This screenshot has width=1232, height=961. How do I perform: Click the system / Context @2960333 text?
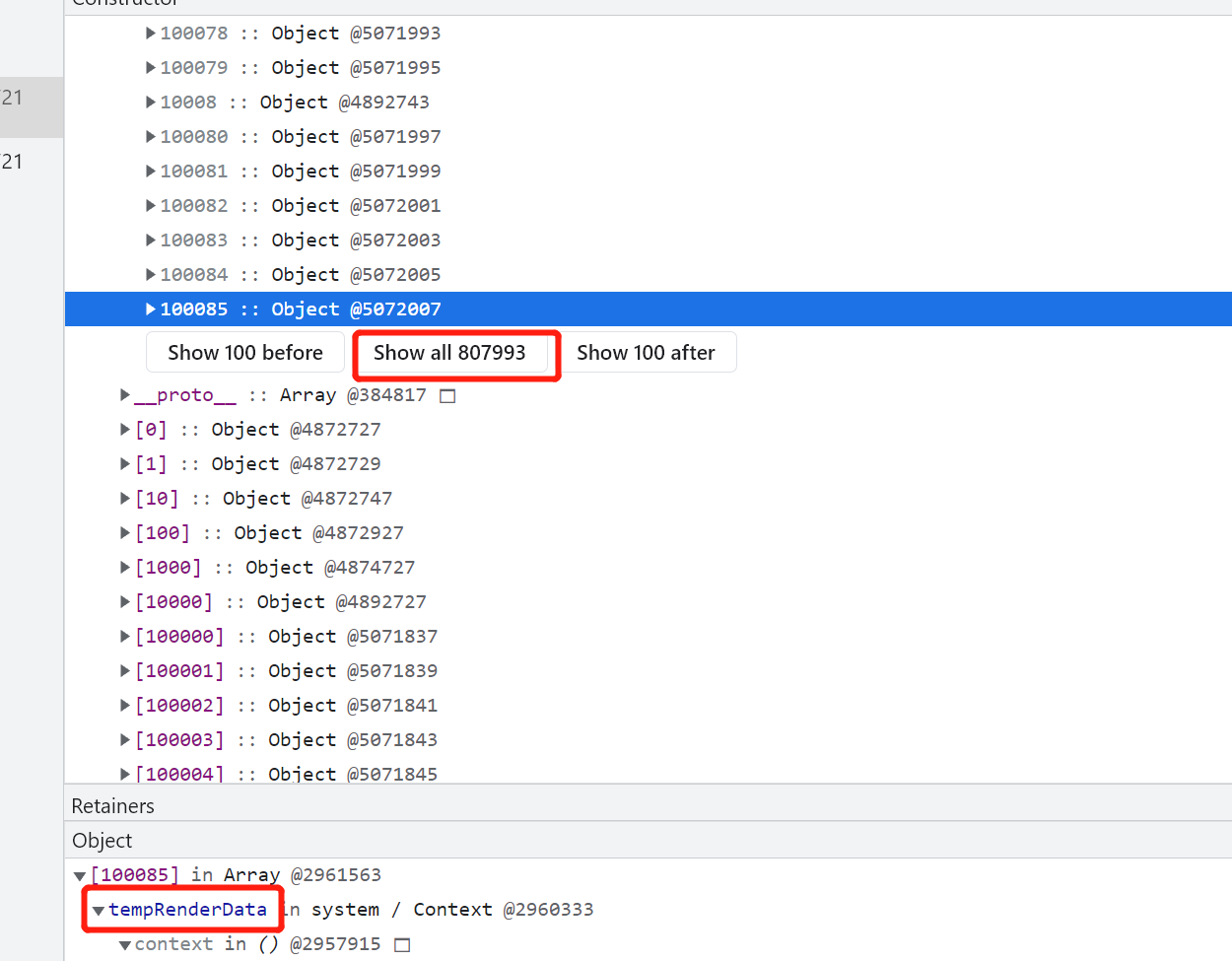click(x=452, y=910)
